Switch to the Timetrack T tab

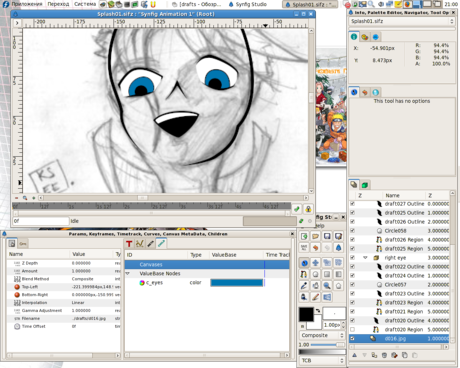(129, 244)
